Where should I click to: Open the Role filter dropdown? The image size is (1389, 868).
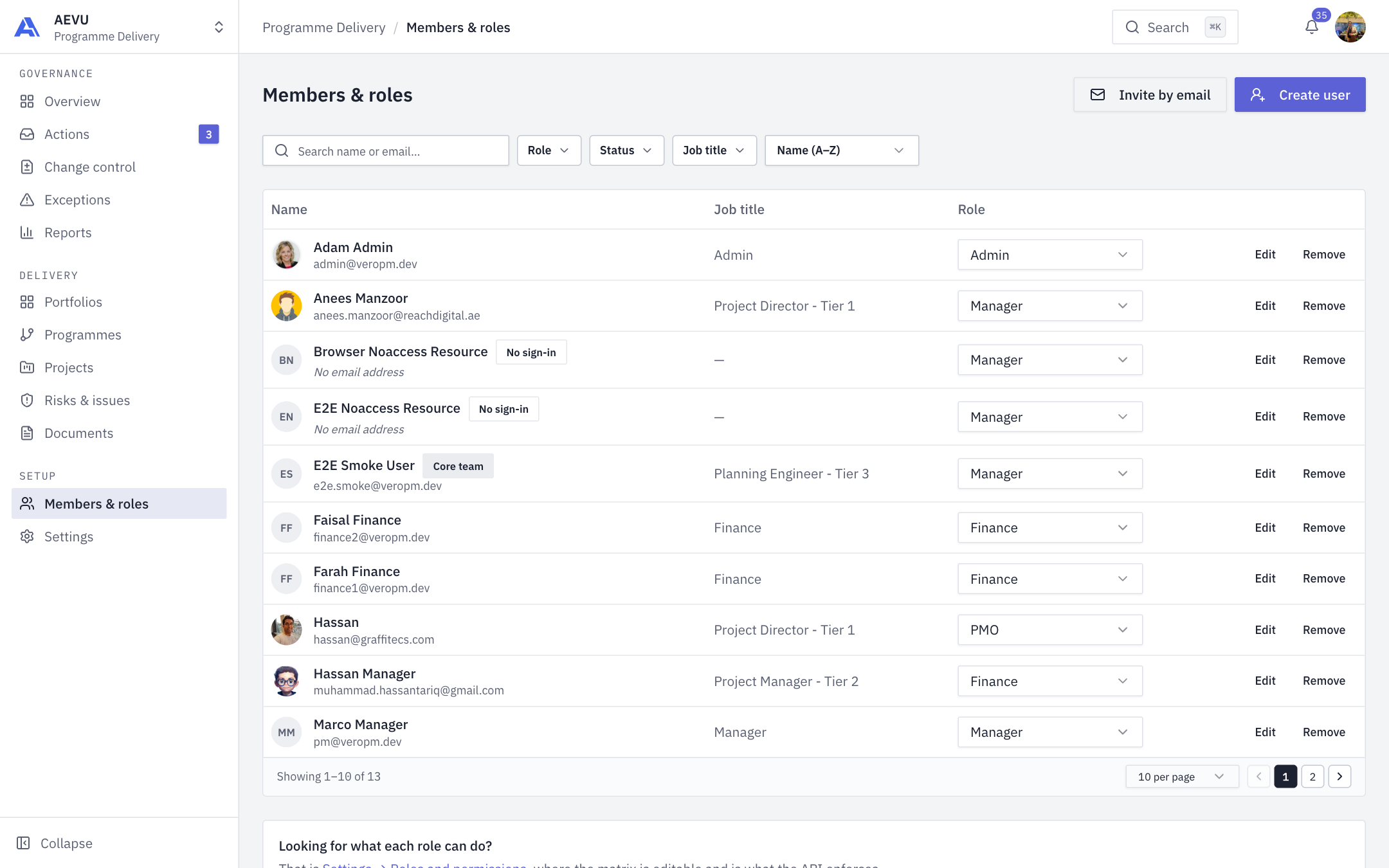(549, 150)
